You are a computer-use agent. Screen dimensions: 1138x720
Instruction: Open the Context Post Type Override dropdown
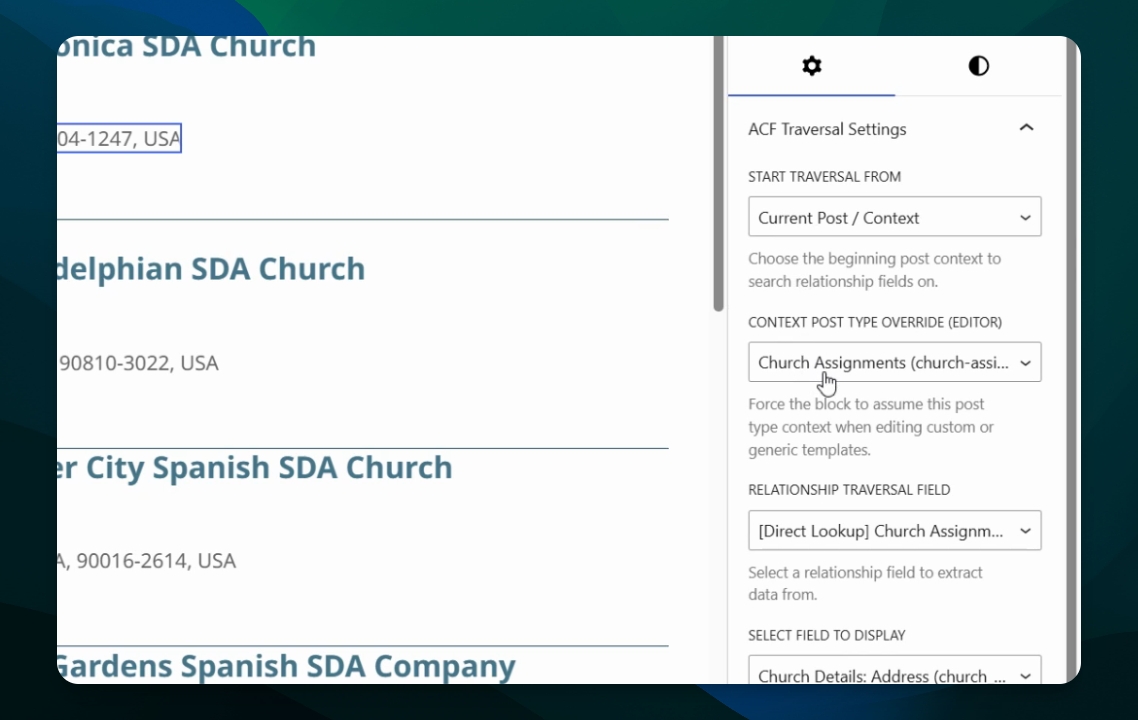point(894,361)
